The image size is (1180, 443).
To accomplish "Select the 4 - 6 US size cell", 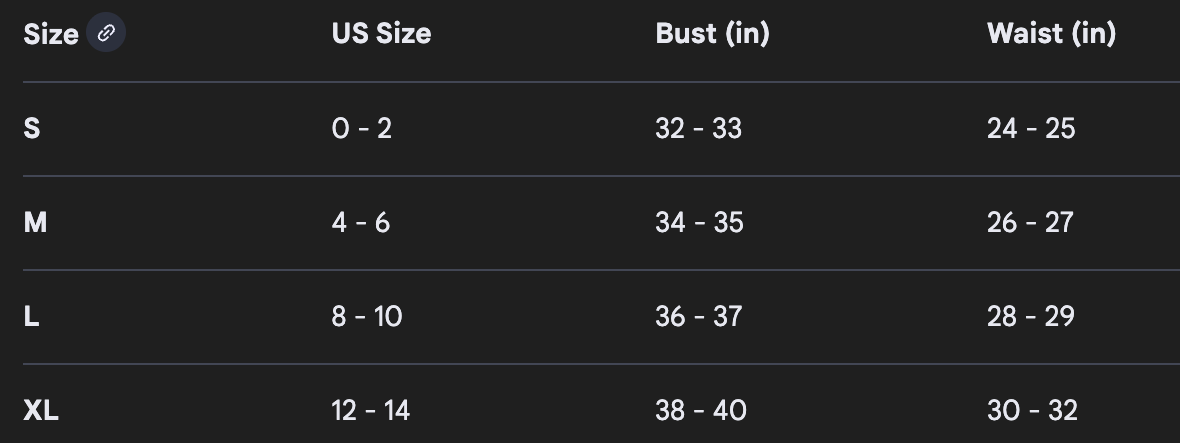I will pos(360,222).
